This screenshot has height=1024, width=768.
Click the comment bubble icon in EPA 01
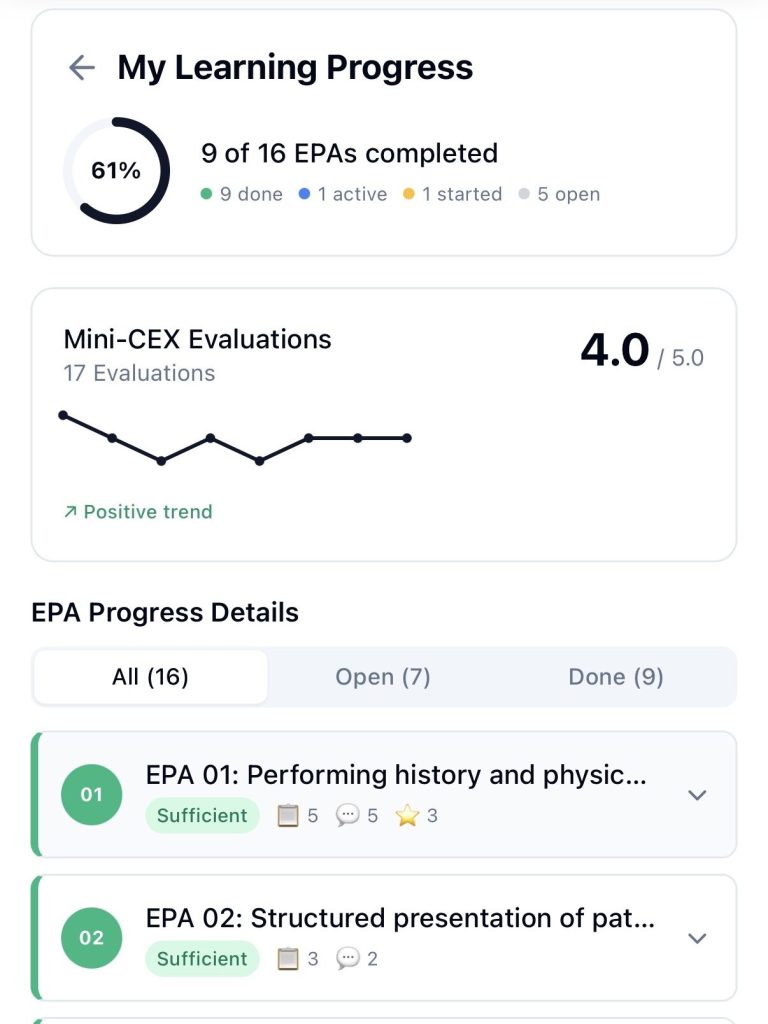click(347, 816)
